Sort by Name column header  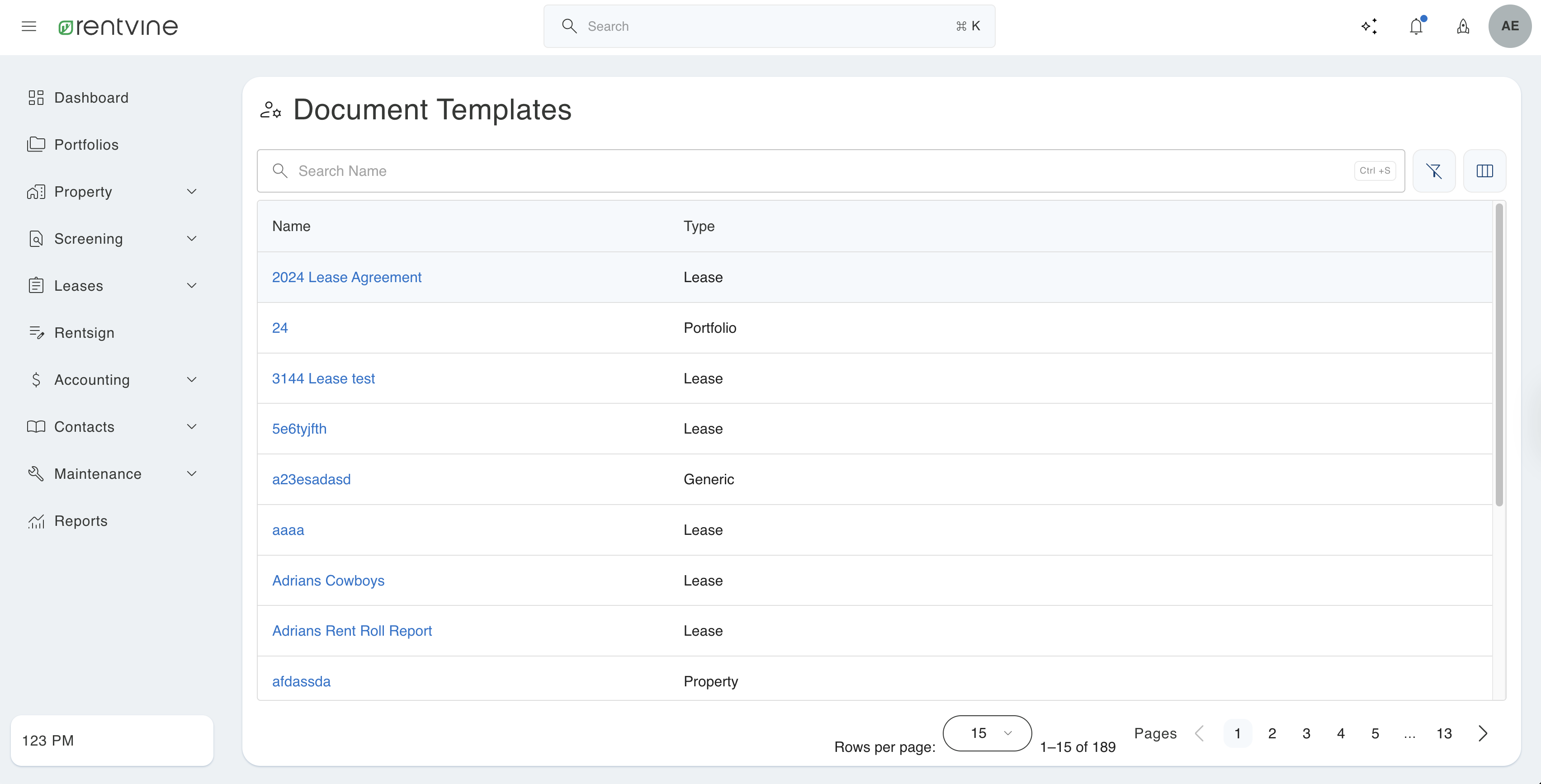291,226
